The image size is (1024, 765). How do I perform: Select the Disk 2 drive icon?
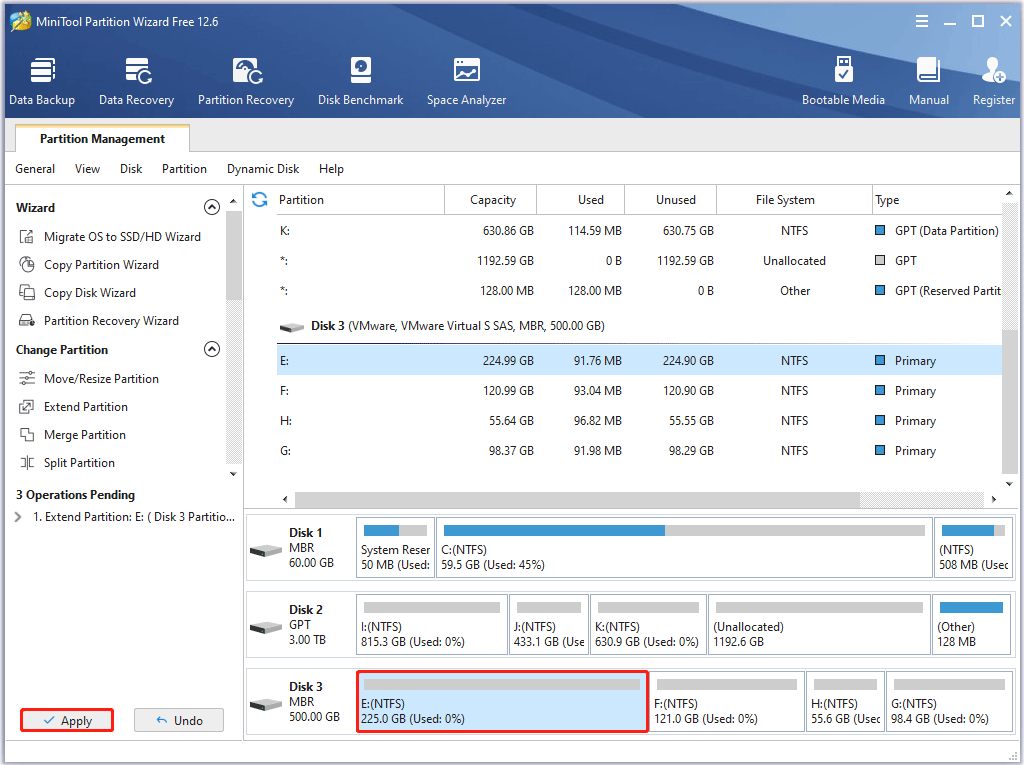point(266,627)
